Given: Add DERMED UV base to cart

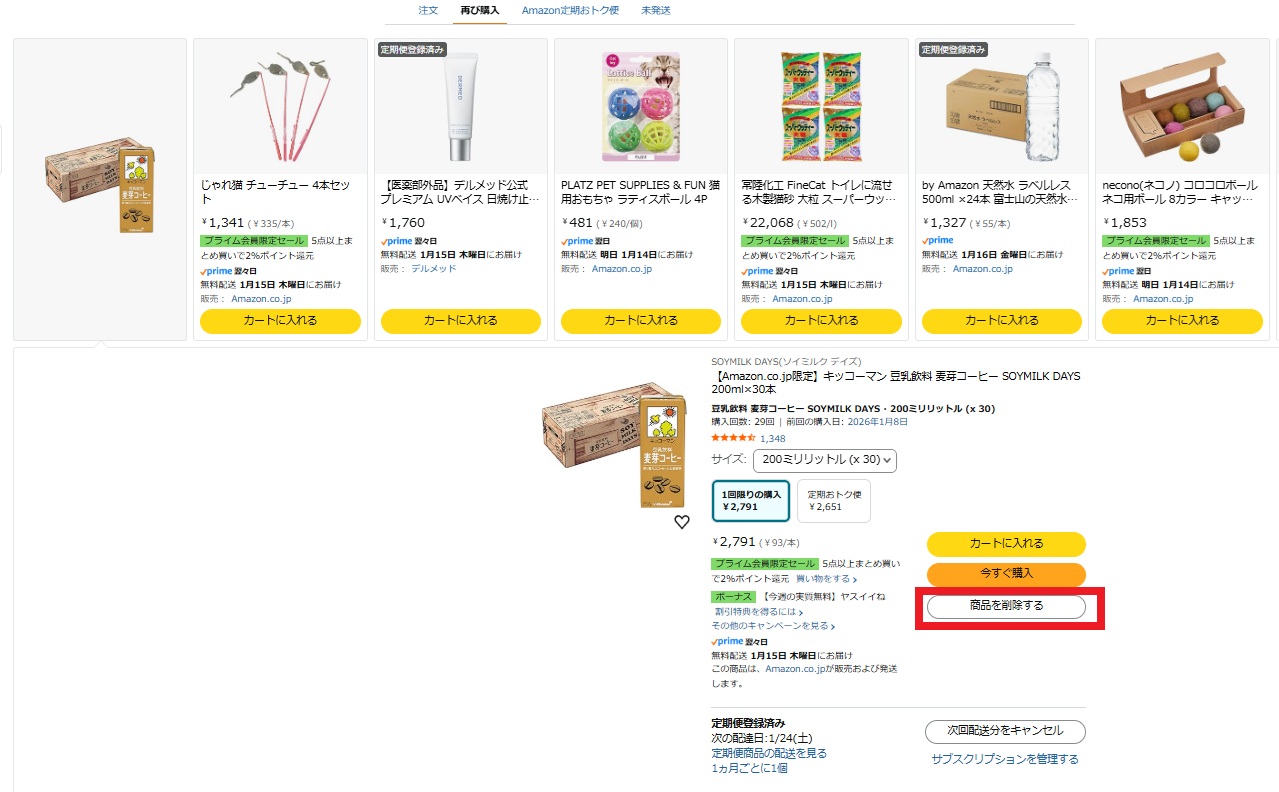Looking at the screenshot, I should [x=461, y=321].
